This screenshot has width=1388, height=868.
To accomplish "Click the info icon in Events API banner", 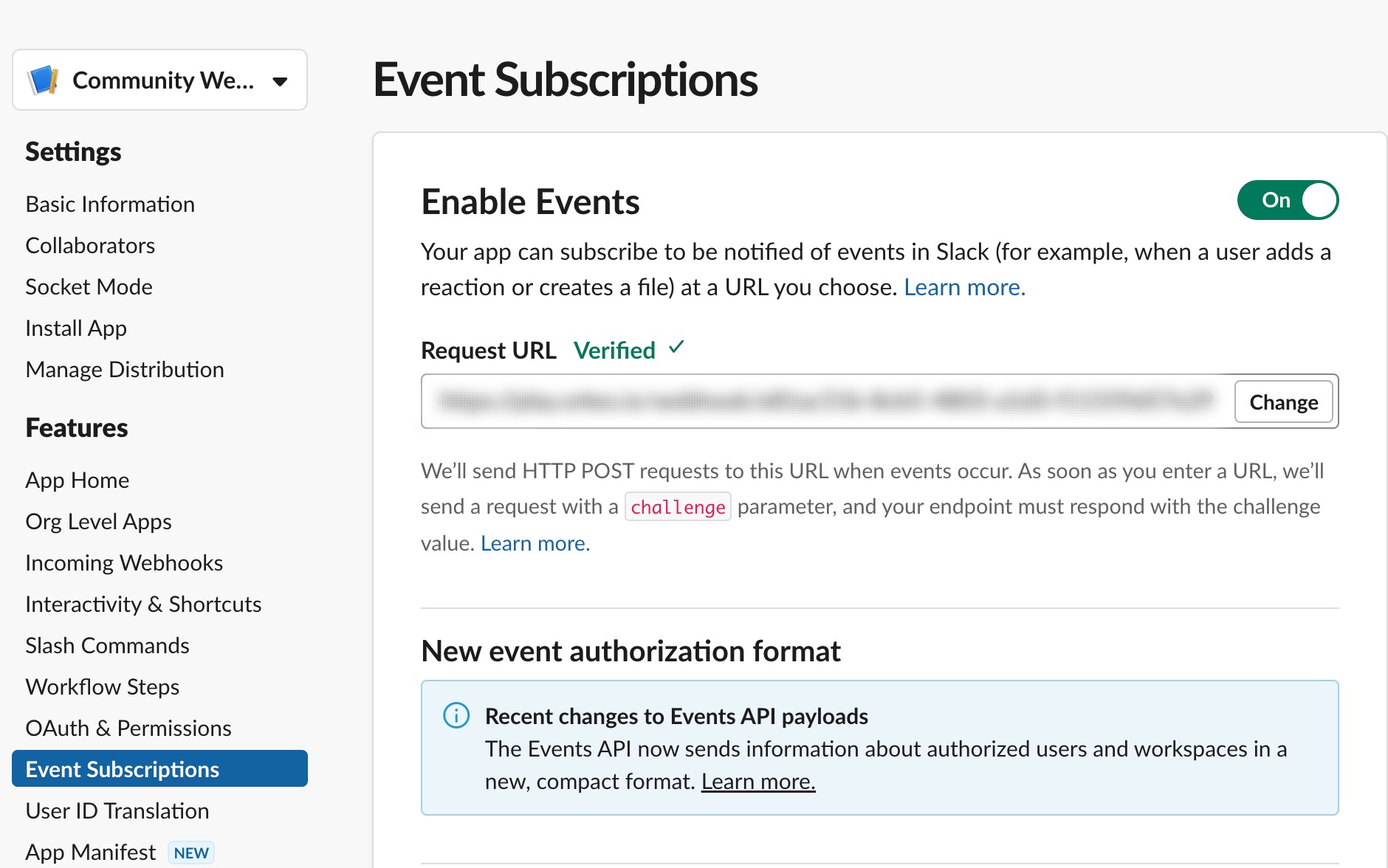I will coord(456,715).
